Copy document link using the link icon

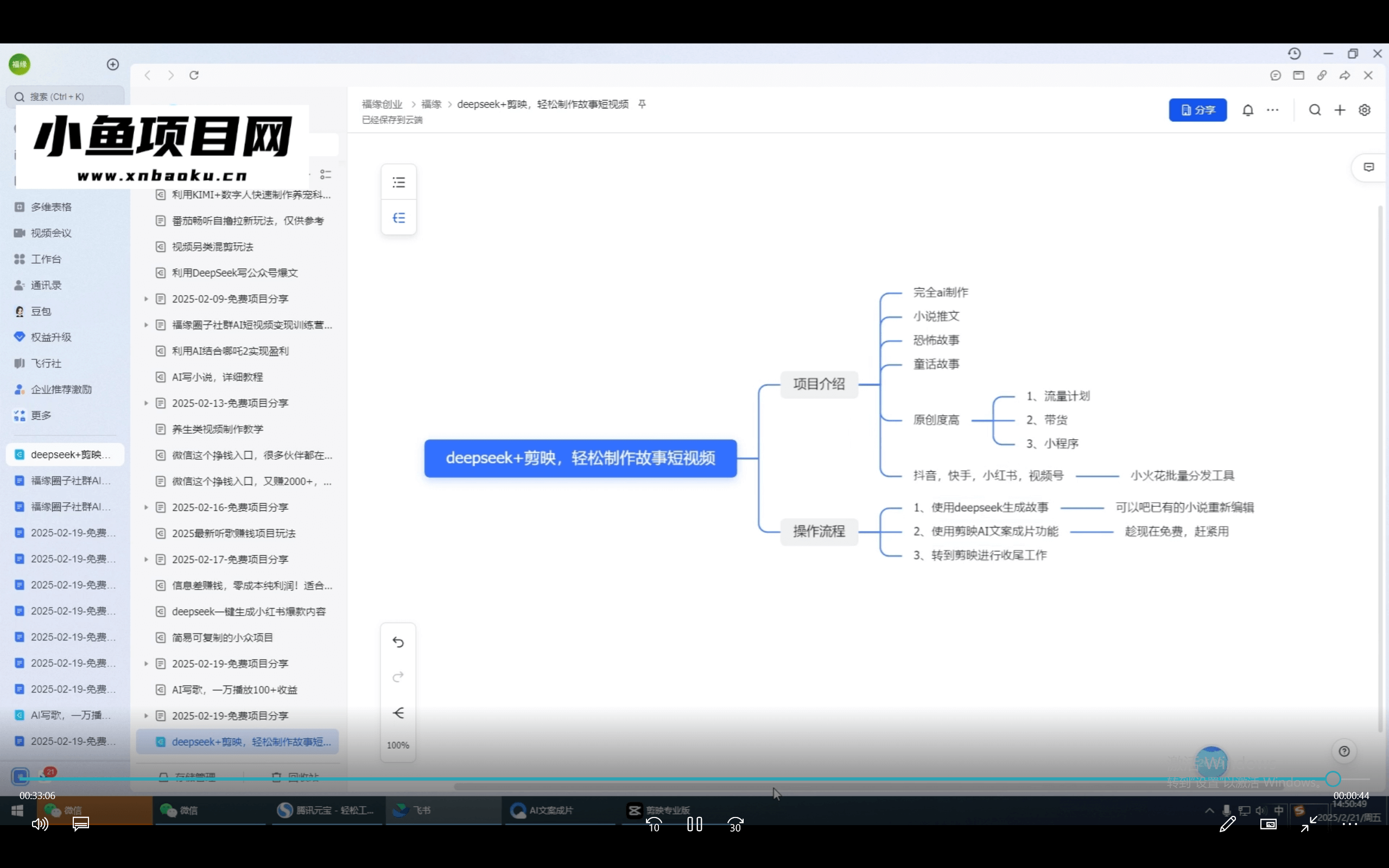[1321, 75]
